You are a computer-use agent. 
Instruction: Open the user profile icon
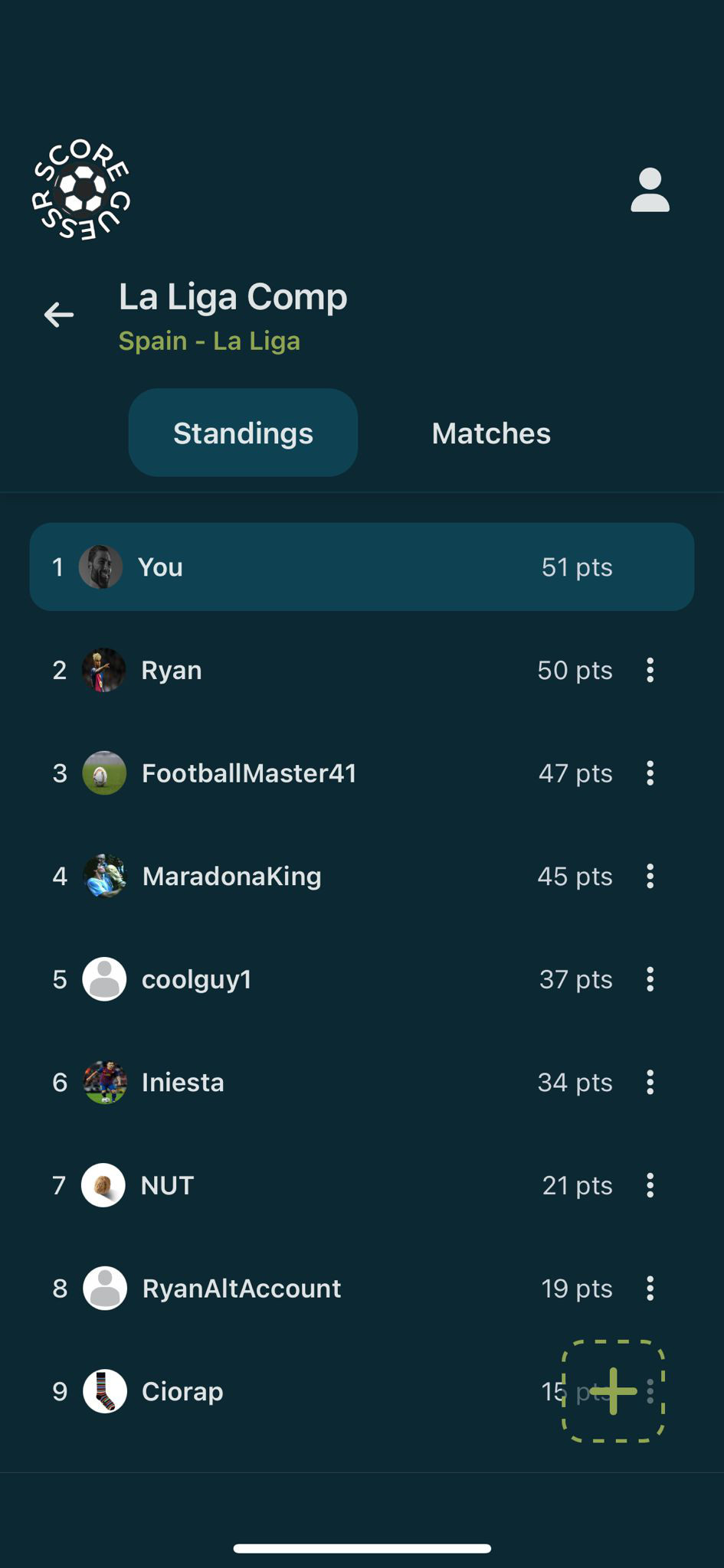pos(650,190)
